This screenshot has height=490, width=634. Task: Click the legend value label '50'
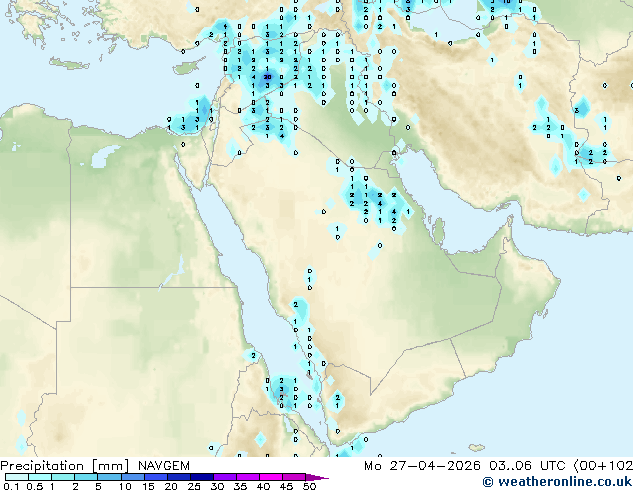309,486
